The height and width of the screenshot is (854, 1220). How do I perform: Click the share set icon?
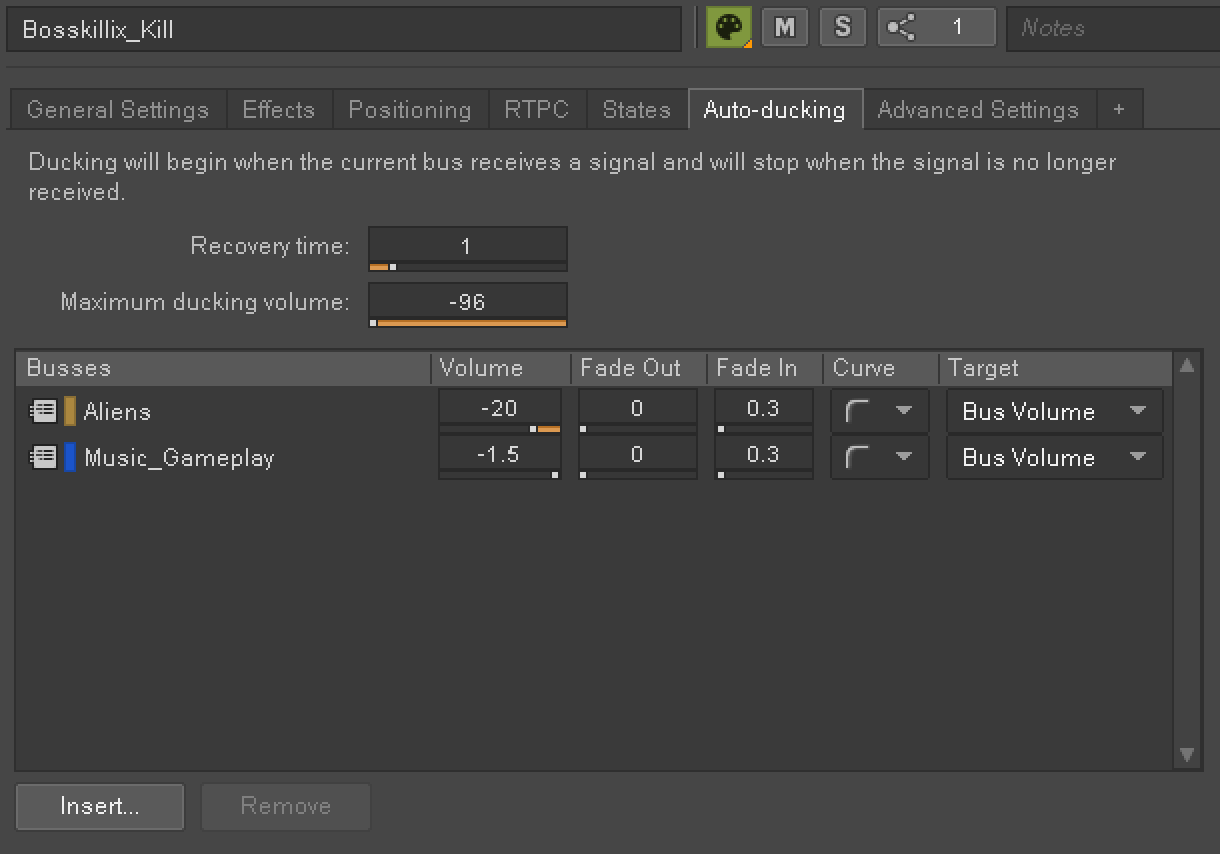(901, 28)
